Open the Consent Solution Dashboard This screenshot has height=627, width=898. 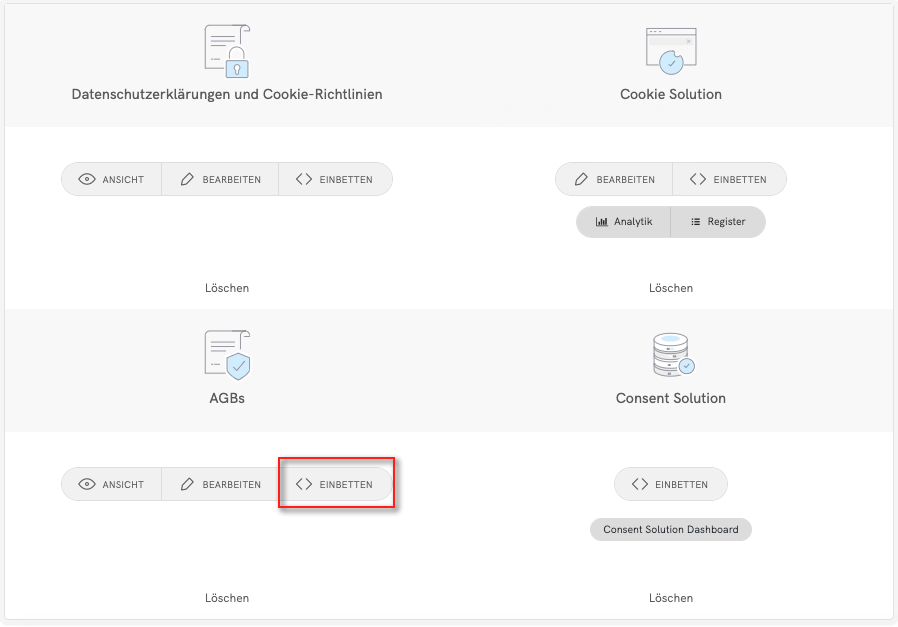(670, 529)
